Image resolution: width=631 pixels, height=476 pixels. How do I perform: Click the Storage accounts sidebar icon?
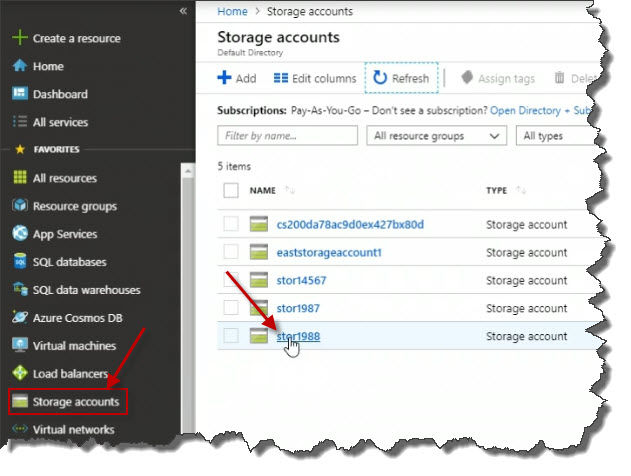pos(20,401)
